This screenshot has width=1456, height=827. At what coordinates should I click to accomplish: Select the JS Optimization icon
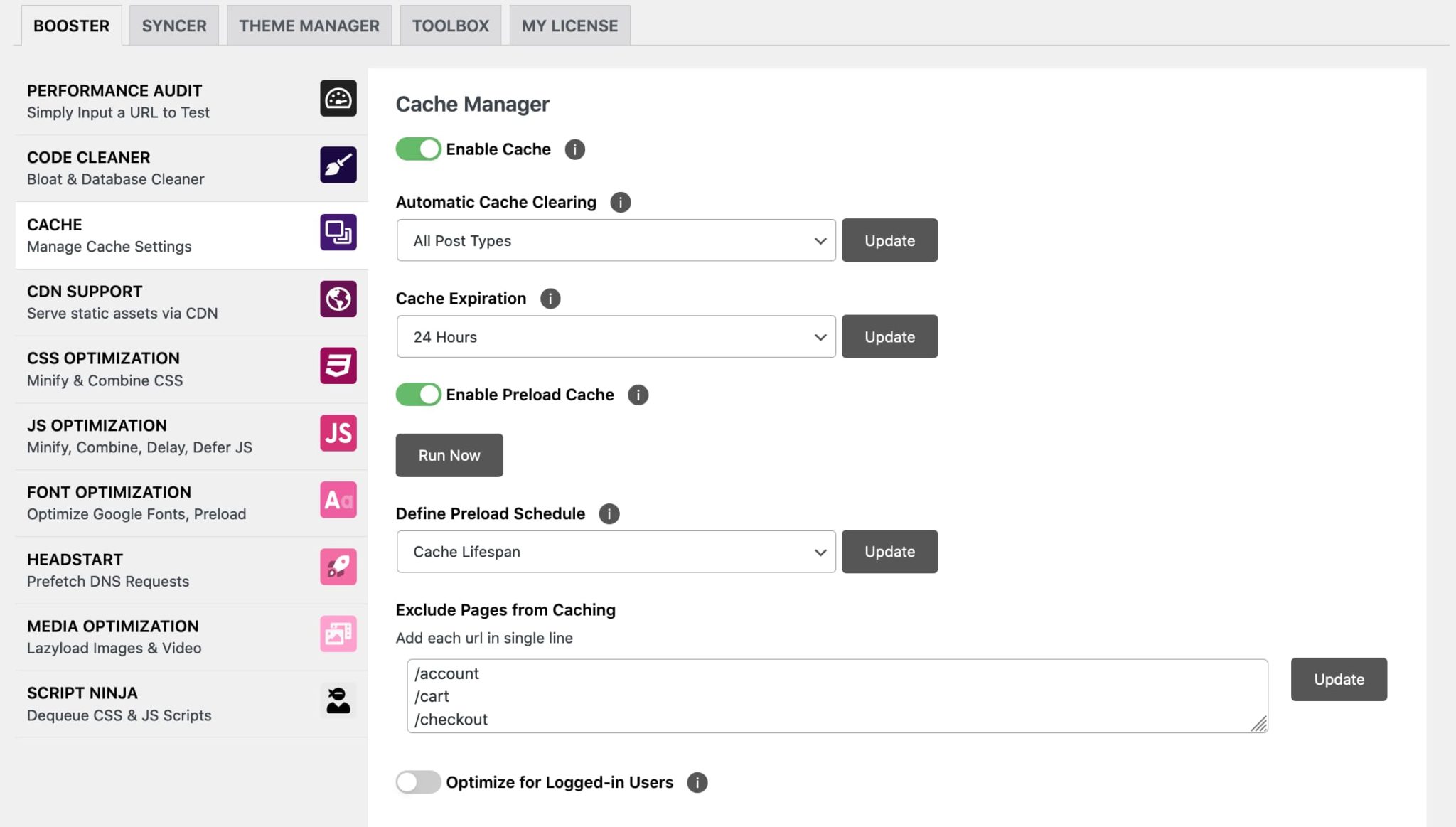338,433
